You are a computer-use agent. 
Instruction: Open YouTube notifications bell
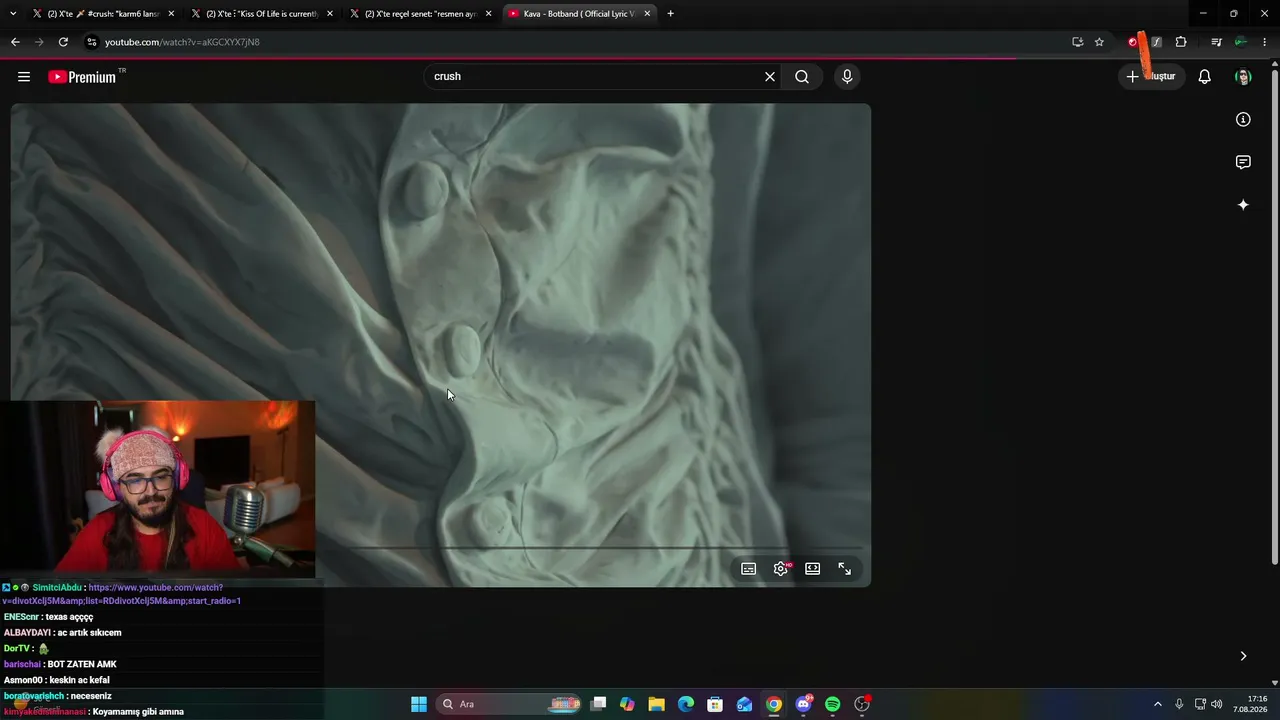tap(1205, 77)
